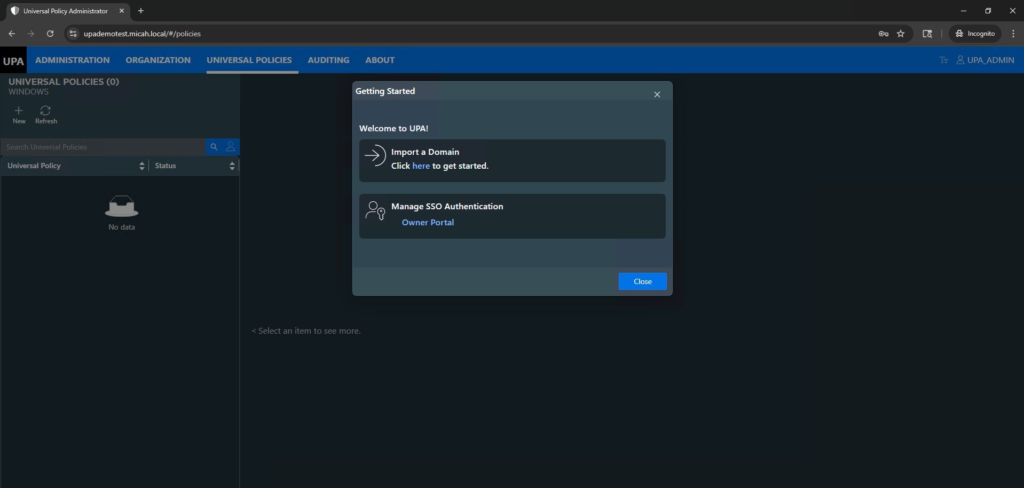1024x488 pixels.
Task: Click the Manage SSO Authentication key icon
Action: pyautogui.click(x=375, y=211)
